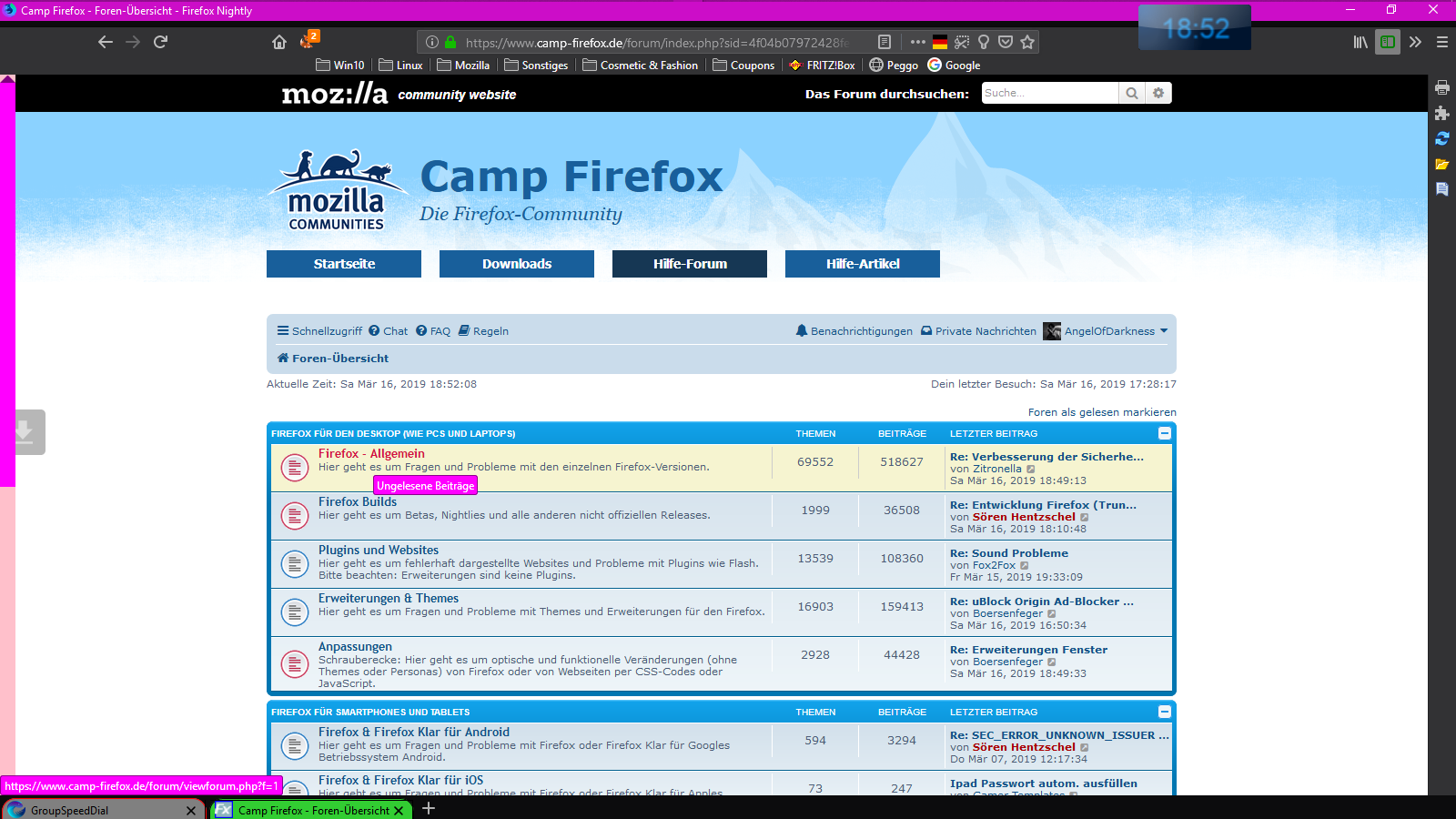Open the Downloads navigation tab
The image size is (1456, 819).
pos(517,264)
